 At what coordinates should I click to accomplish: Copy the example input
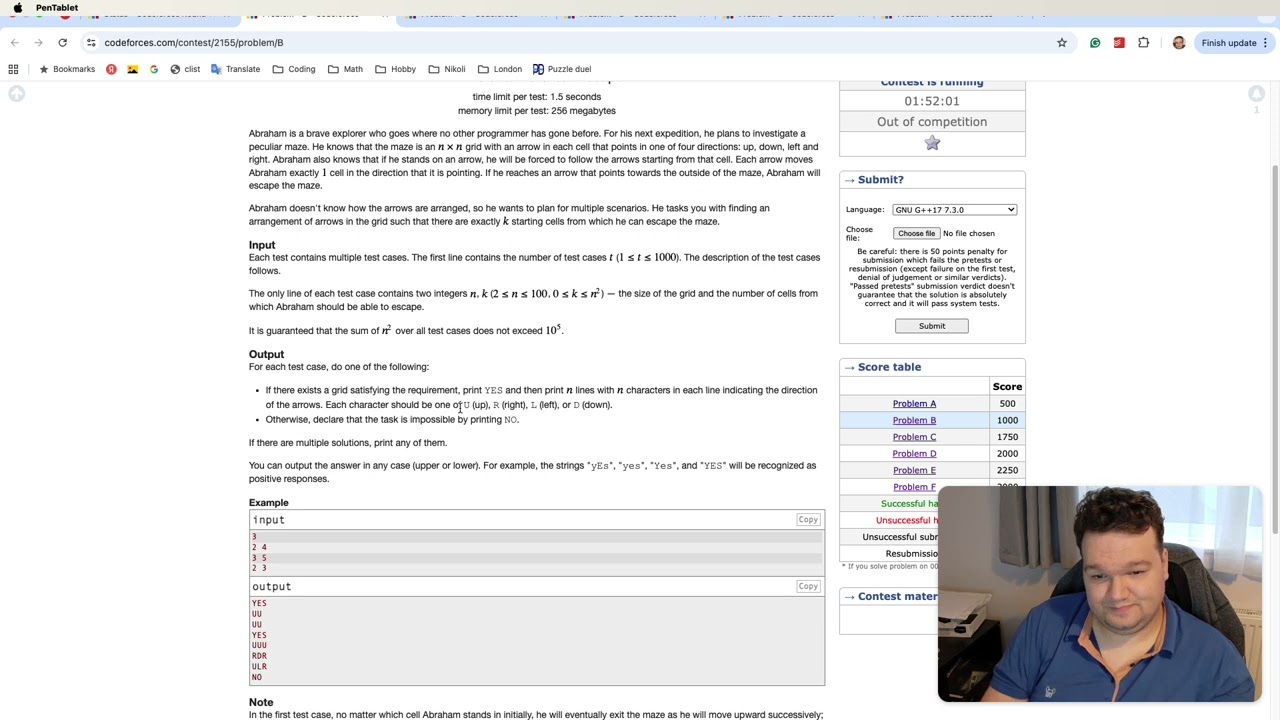pyautogui.click(x=808, y=520)
